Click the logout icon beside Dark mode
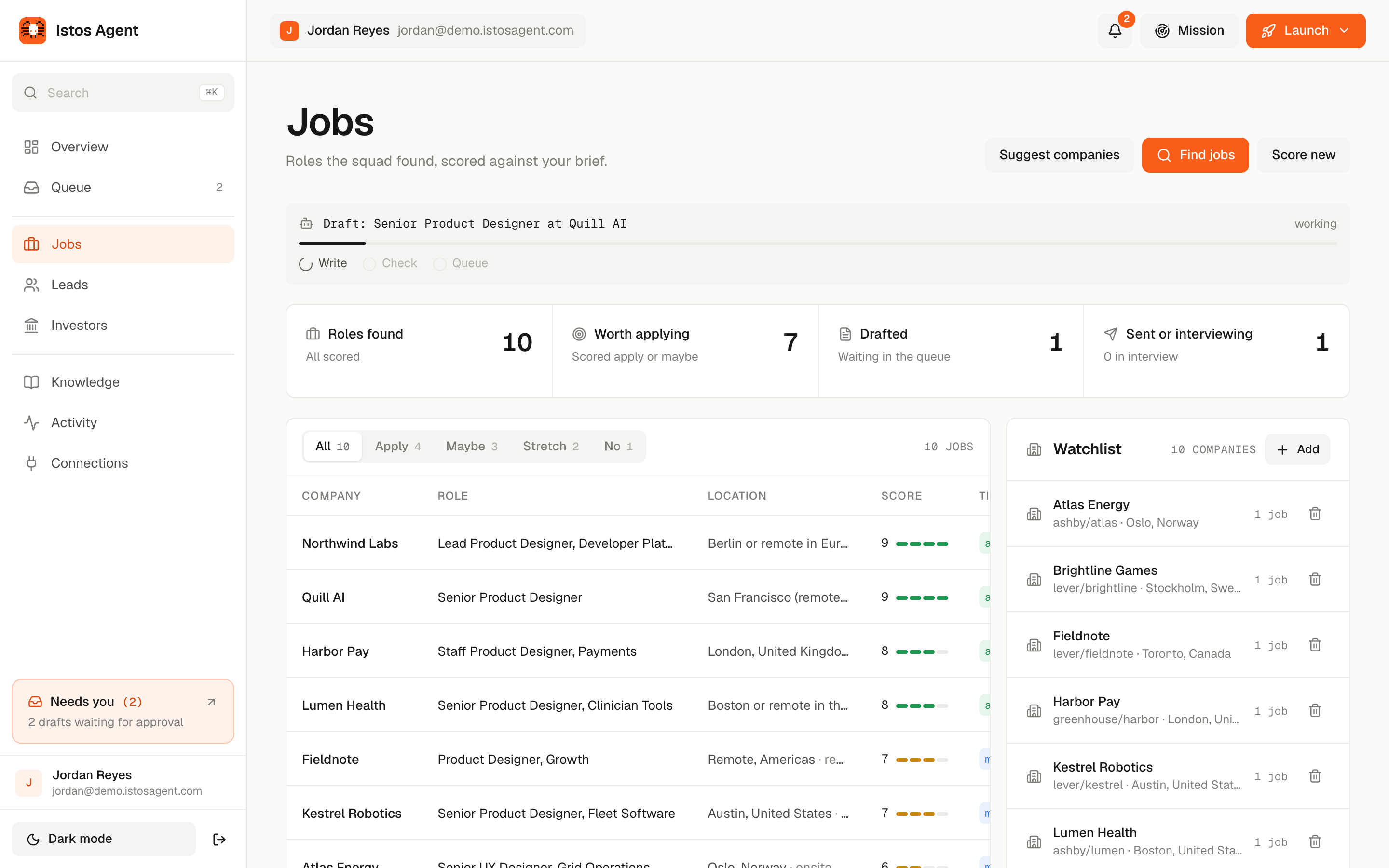Screen dimensions: 1389x868 pos(219,839)
